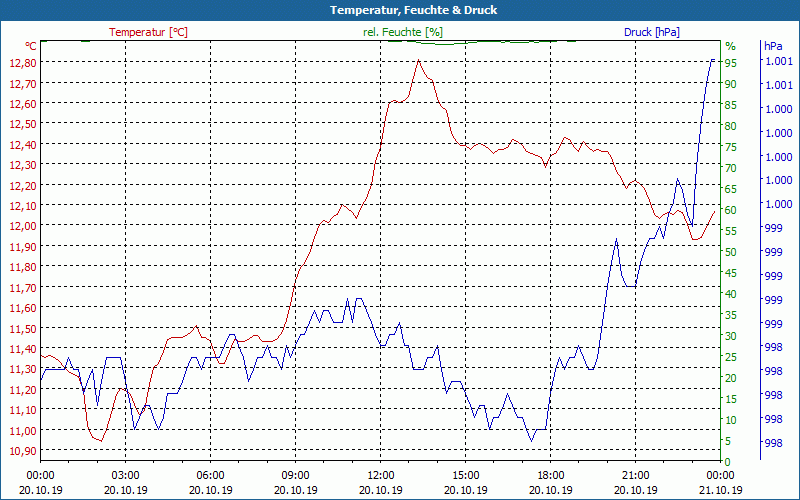Click the 25 humidity axis value

pos(731,357)
